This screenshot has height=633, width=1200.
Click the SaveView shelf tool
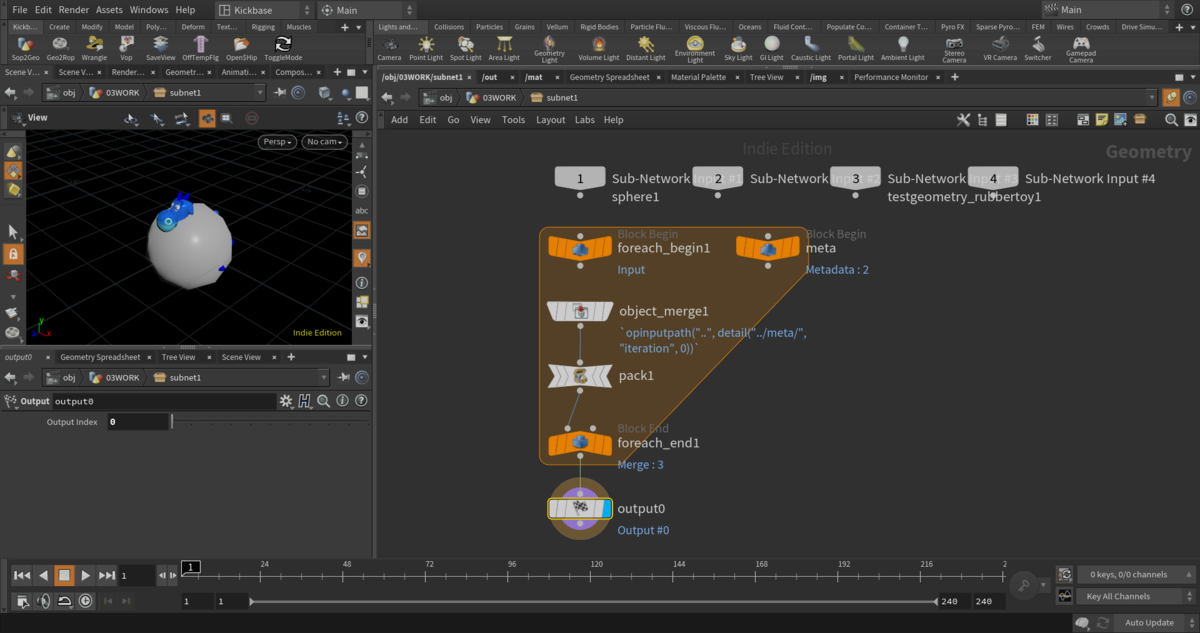pos(160,48)
